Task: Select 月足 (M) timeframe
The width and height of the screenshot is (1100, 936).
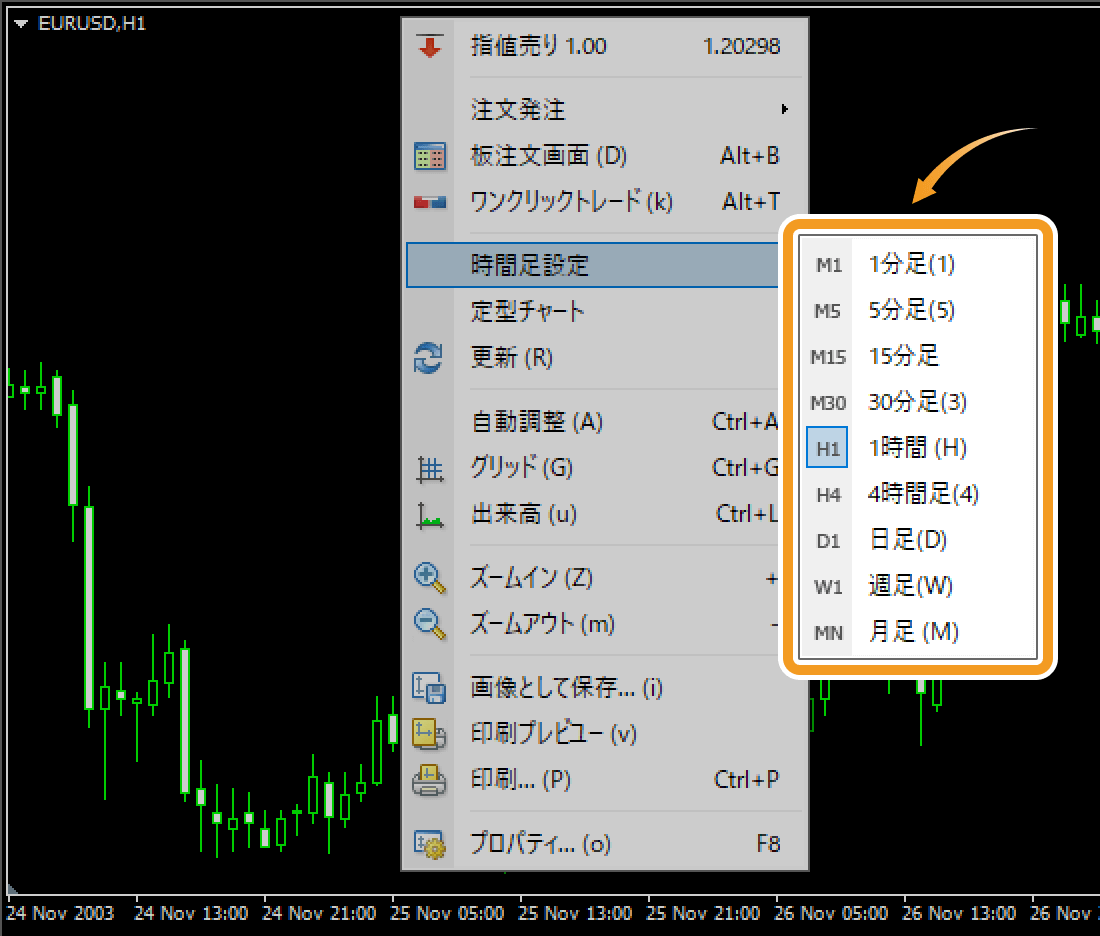Action: [x=918, y=632]
